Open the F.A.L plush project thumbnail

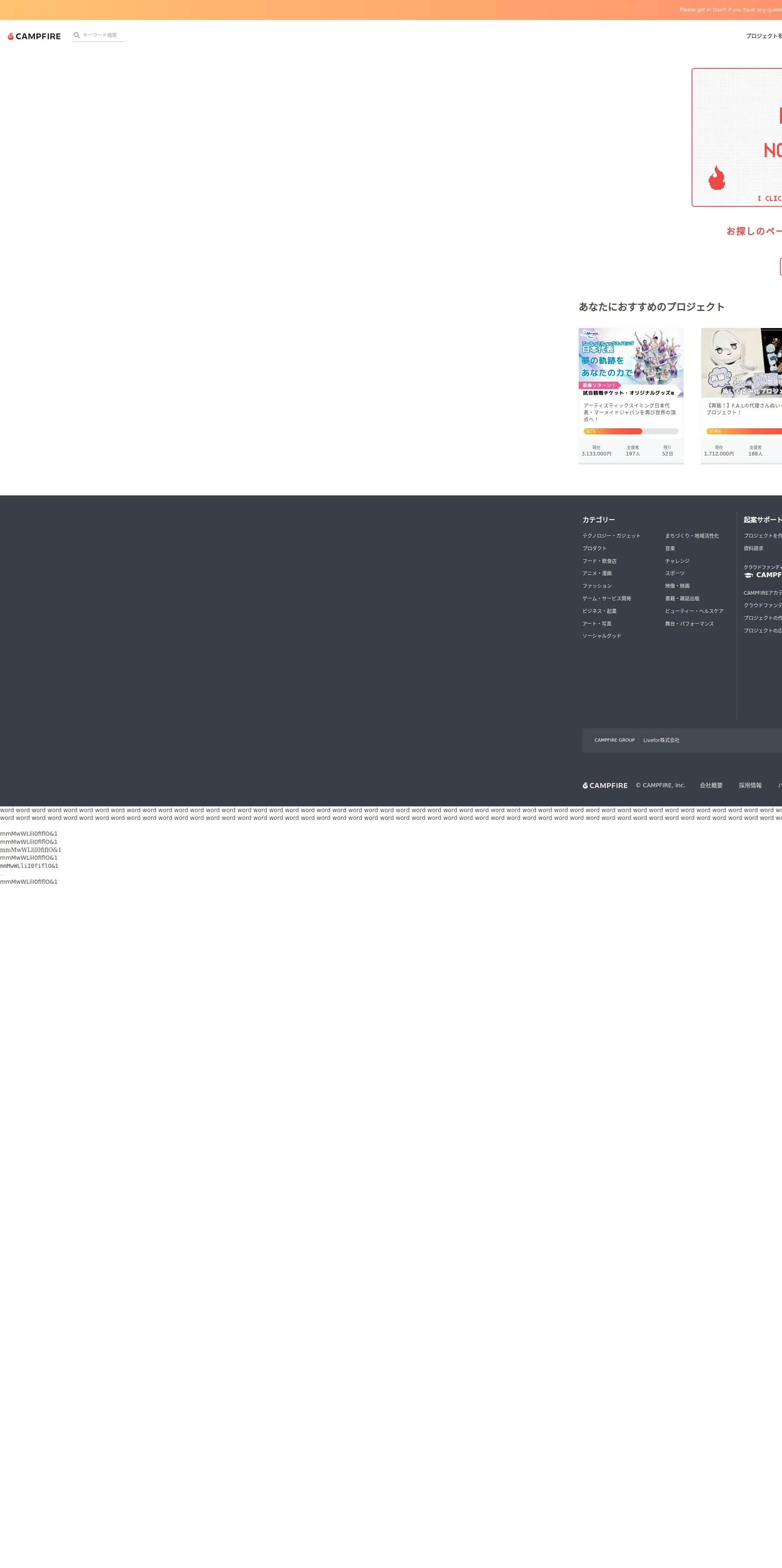pos(742,363)
